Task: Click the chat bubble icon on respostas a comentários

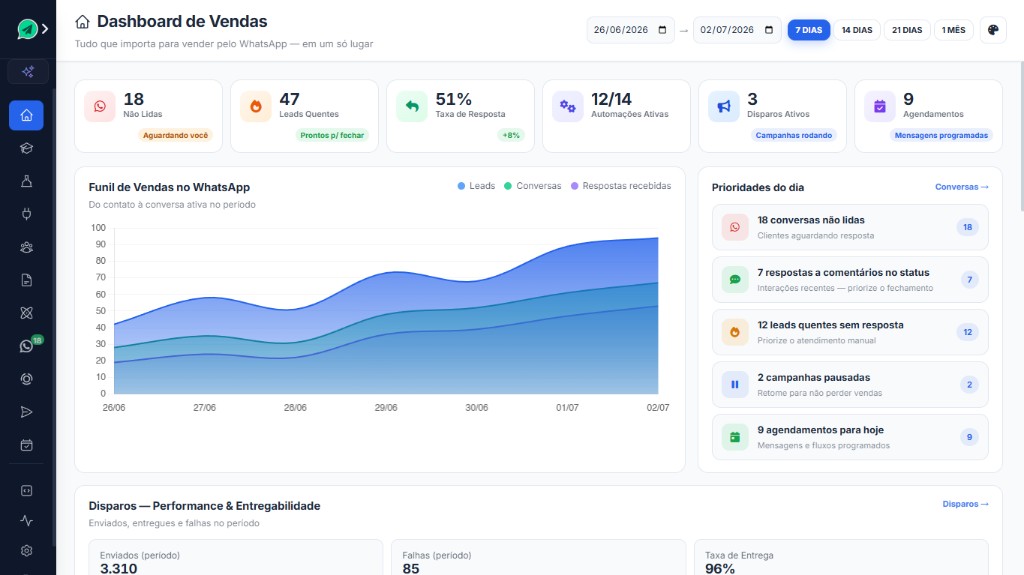Action: (x=735, y=280)
